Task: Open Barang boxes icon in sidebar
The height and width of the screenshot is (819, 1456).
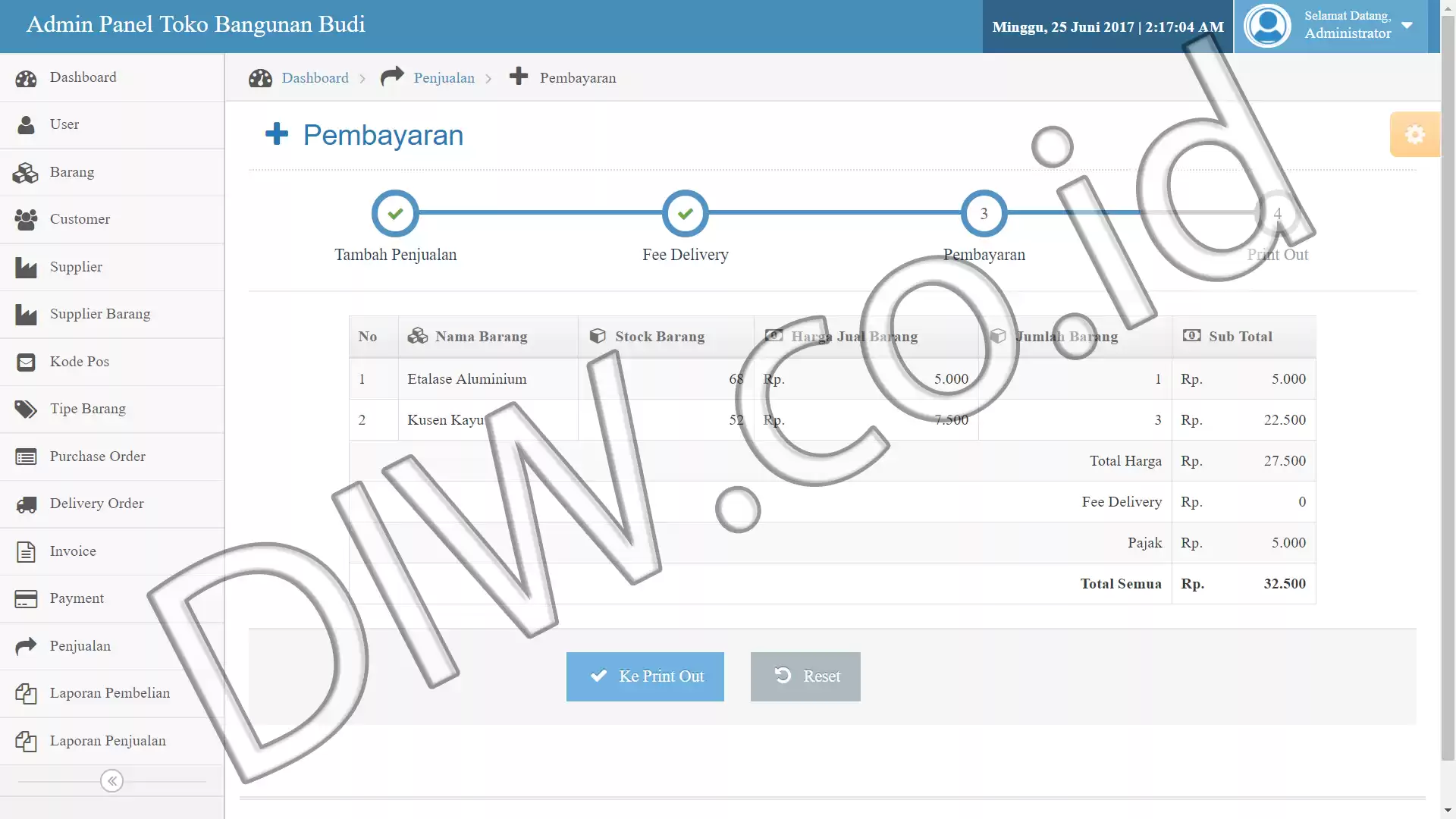Action: point(25,173)
